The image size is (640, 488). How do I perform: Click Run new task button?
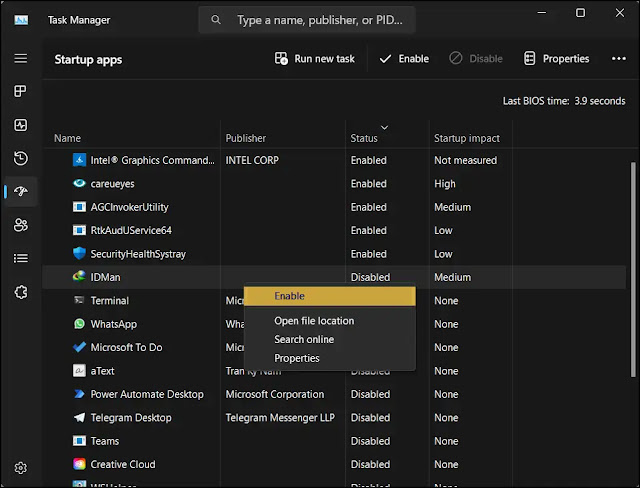(x=314, y=59)
